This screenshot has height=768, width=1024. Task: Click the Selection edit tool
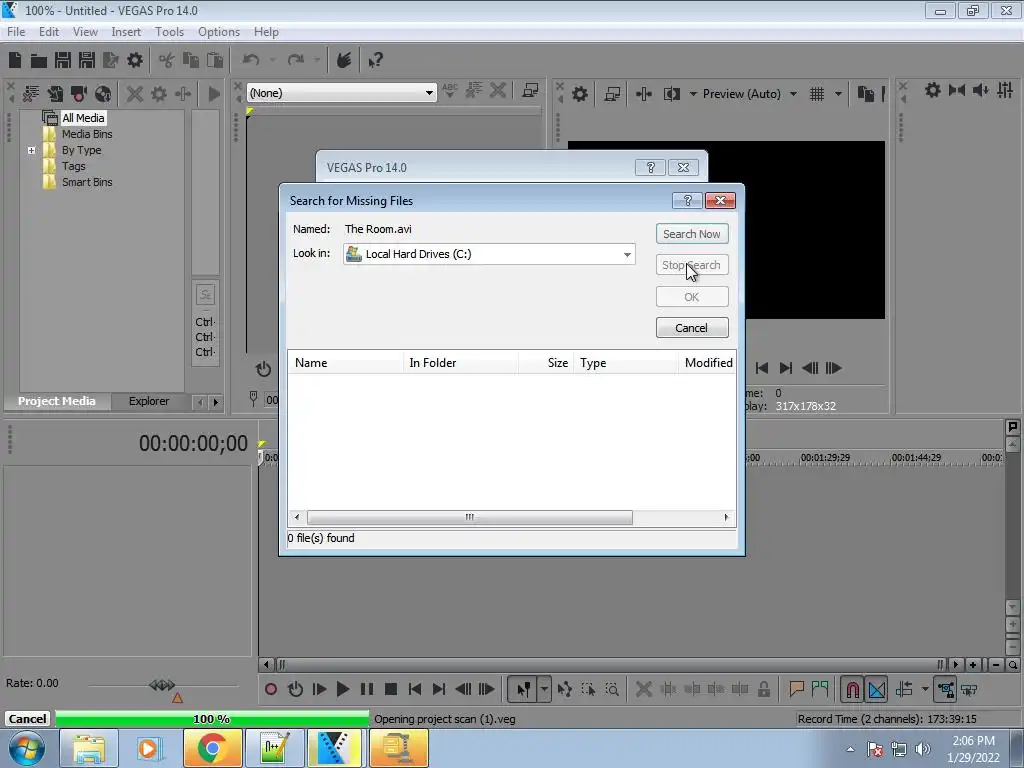588,689
